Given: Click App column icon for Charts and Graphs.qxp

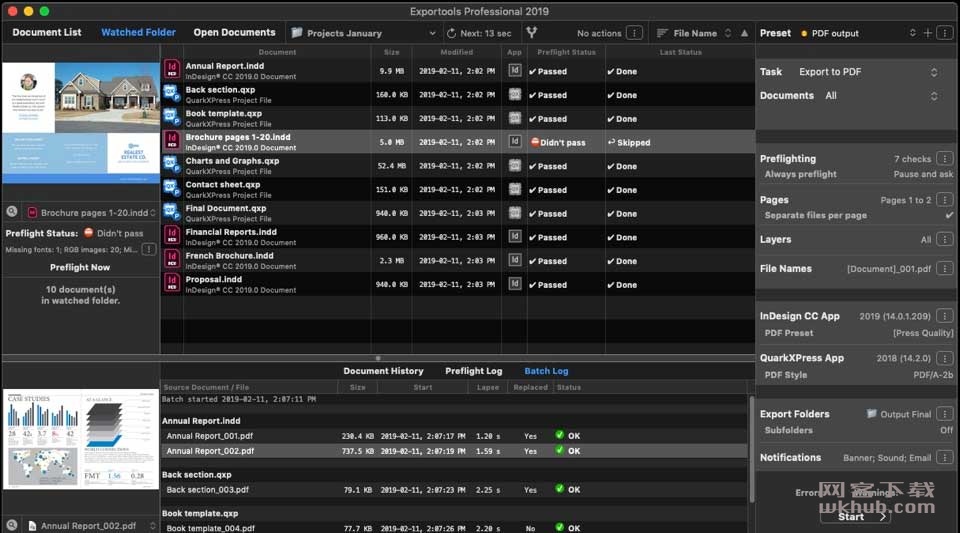Looking at the screenshot, I should point(515,166).
